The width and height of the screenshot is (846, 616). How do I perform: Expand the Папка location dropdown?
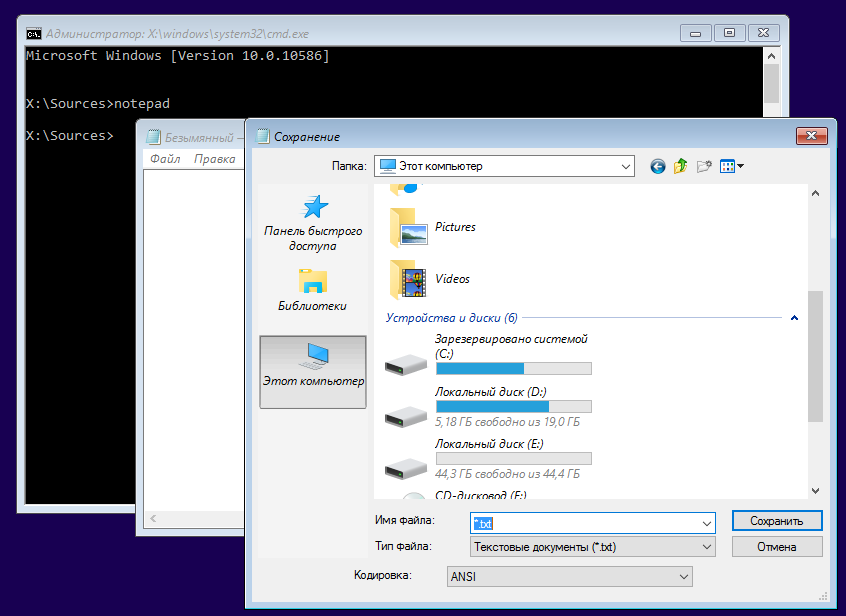[626, 166]
